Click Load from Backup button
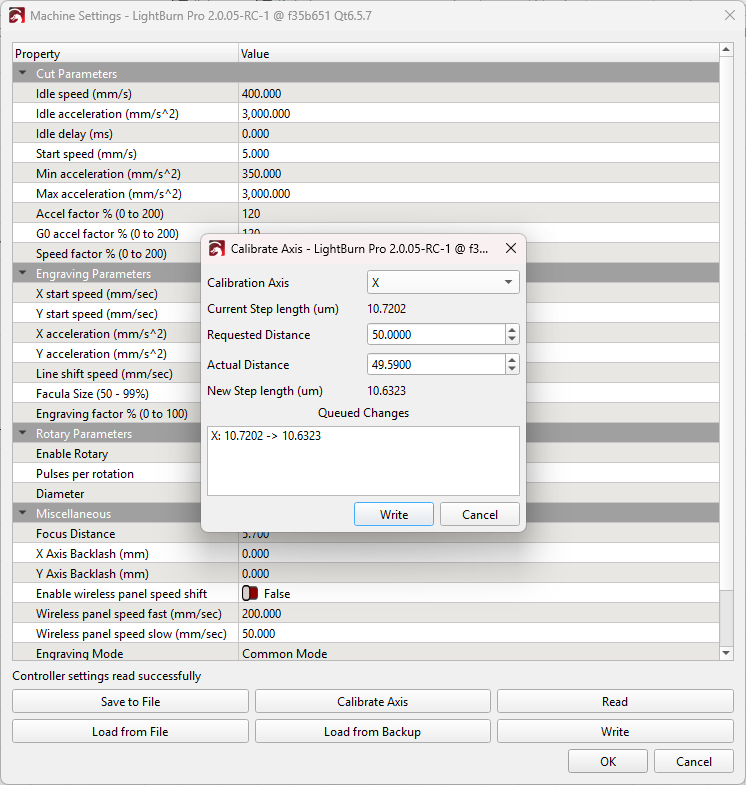This screenshot has height=785, width=746. tap(372, 731)
